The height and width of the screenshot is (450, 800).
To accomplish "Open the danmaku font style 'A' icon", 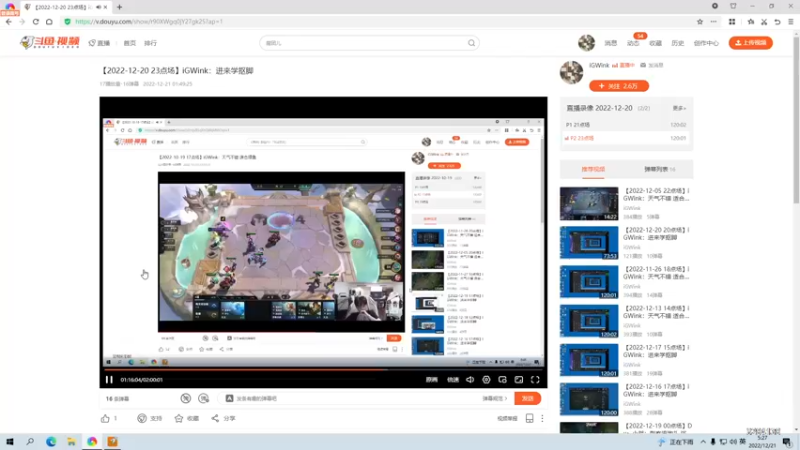I will coord(230,398).
